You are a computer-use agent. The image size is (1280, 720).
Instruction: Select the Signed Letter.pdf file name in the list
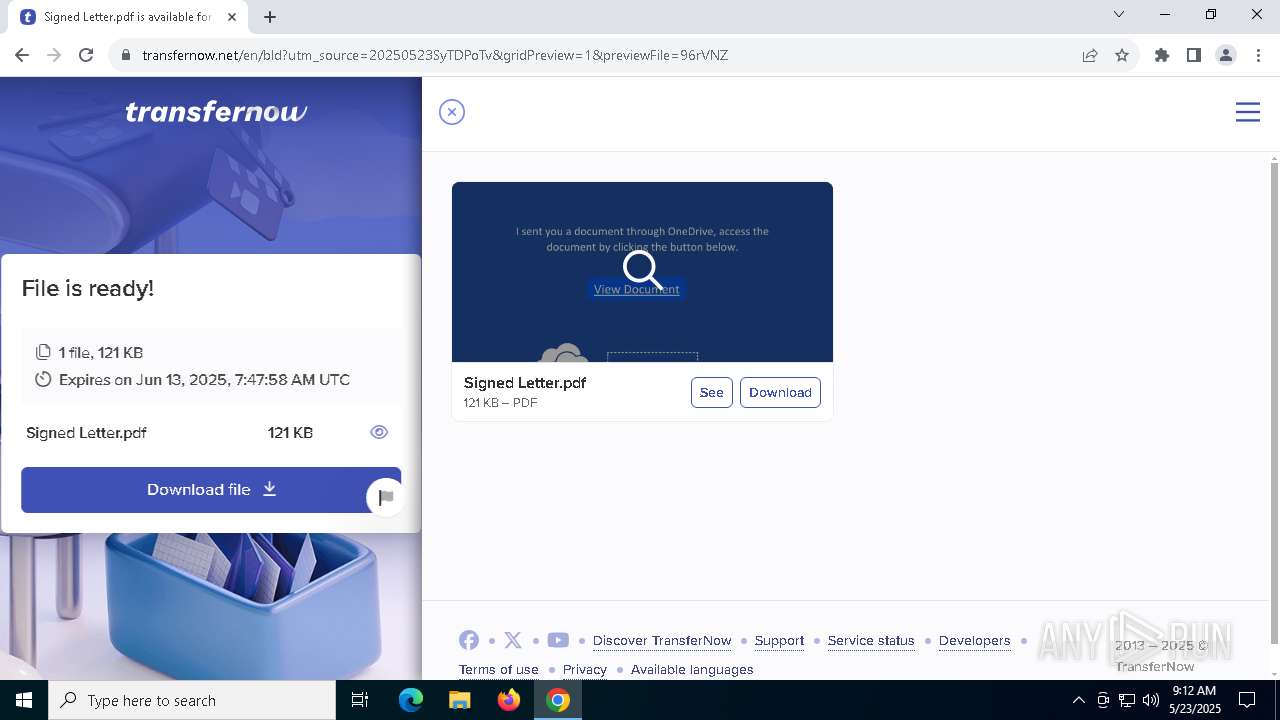86,433
